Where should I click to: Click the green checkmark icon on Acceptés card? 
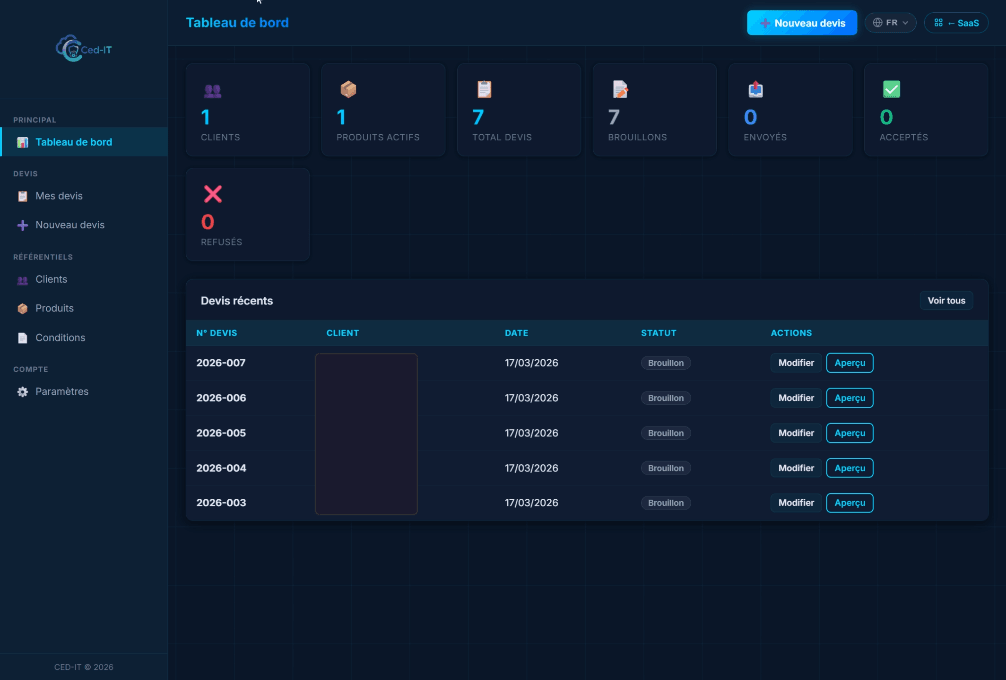[893, 88]
